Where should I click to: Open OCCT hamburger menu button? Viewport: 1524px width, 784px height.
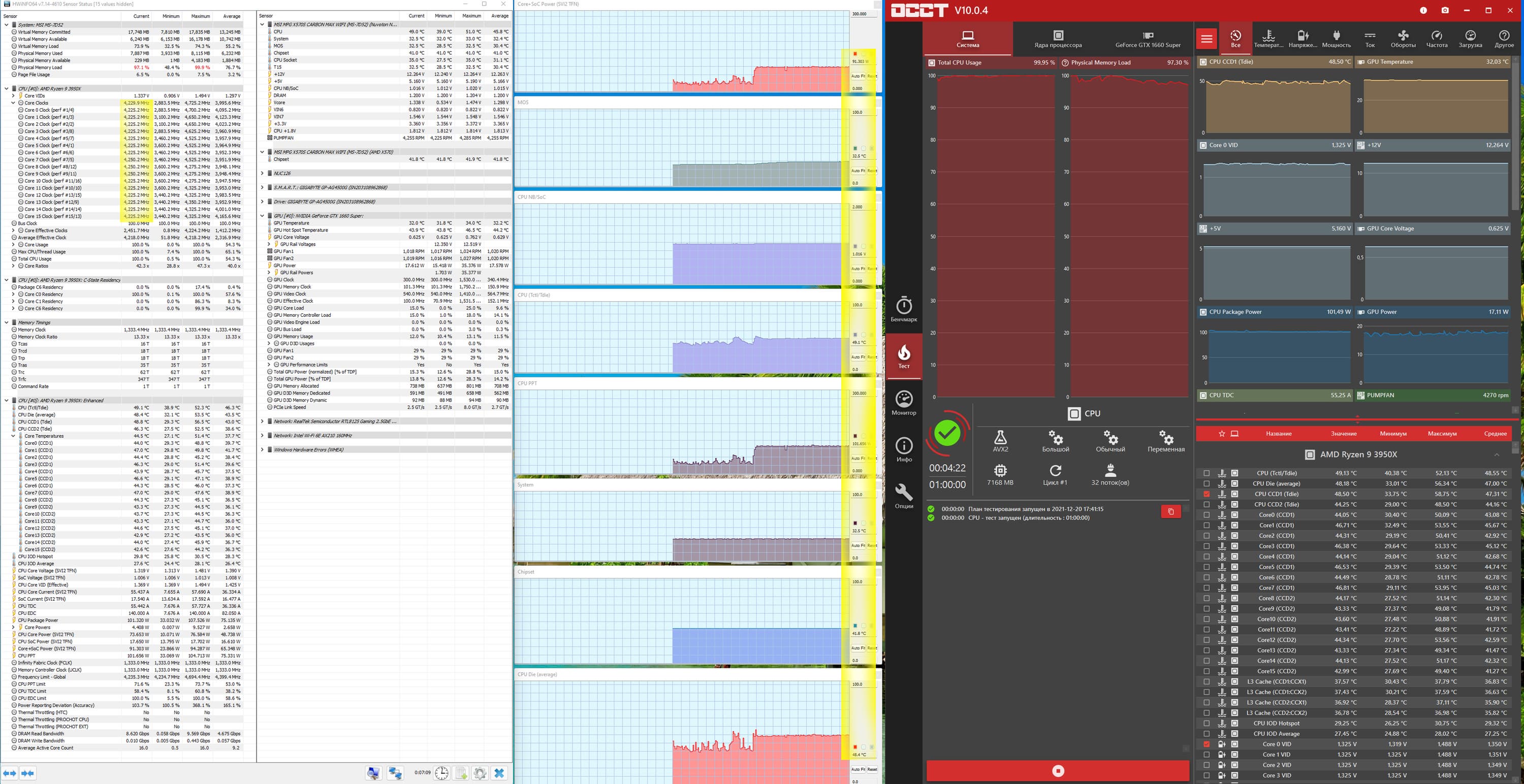coord(1206,39)
